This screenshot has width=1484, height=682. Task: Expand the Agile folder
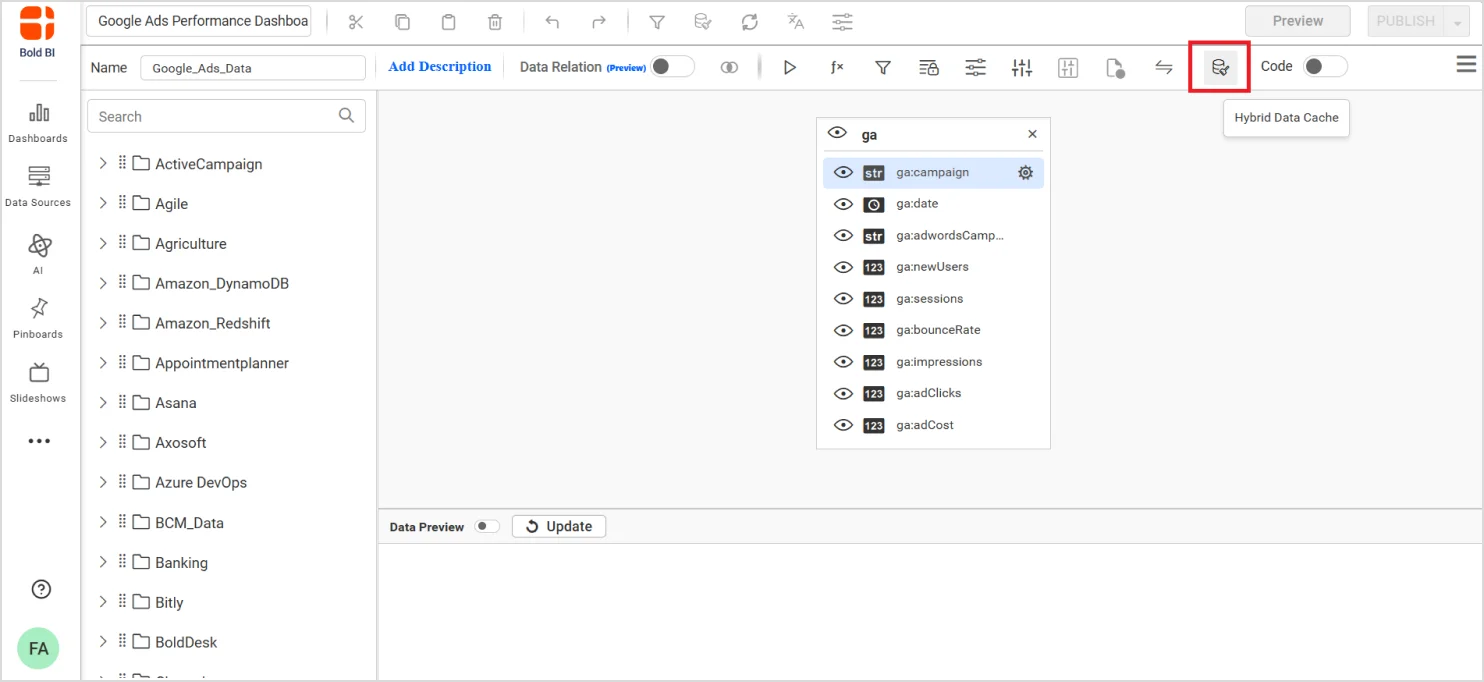click(103, 203)
